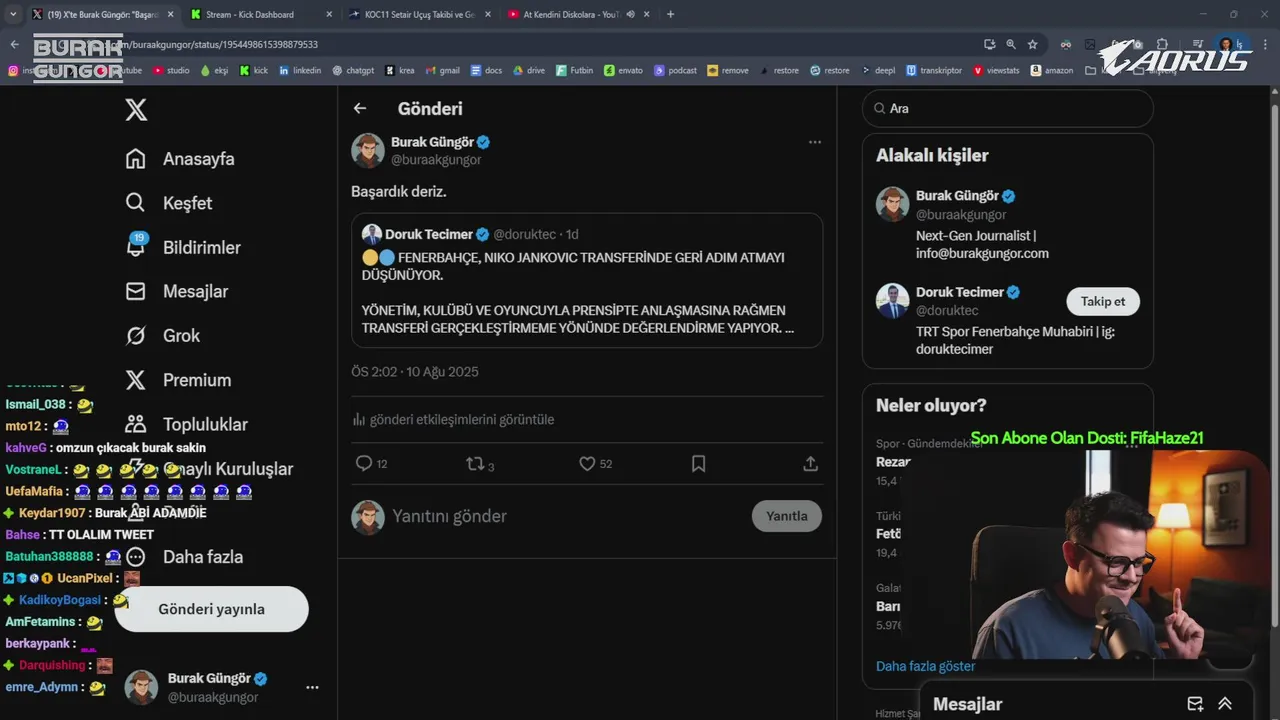The height and width of the screenshot is (720, 1280).
Task: Click the post timestamp ÖS 2:02 · 10 Ağu 2025
Action: (x=415, y=372)
